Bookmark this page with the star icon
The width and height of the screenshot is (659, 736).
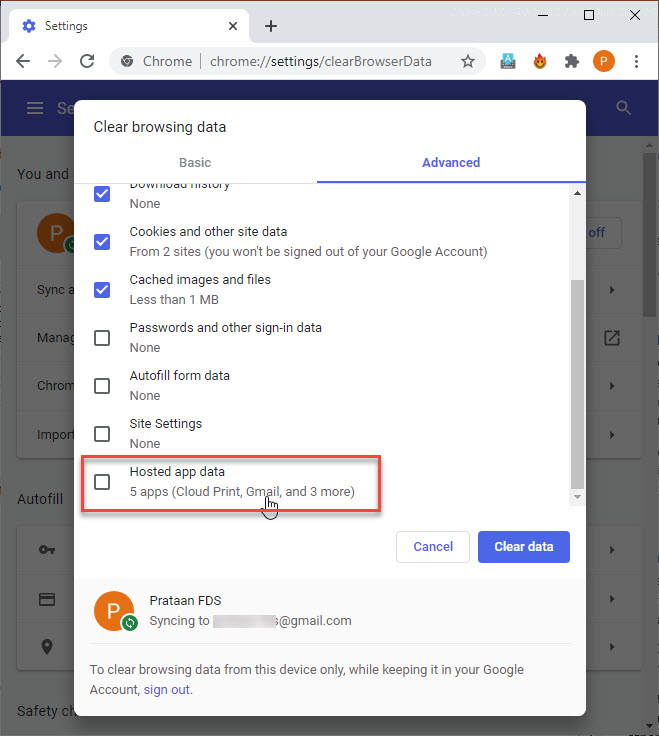click(467, 61)
